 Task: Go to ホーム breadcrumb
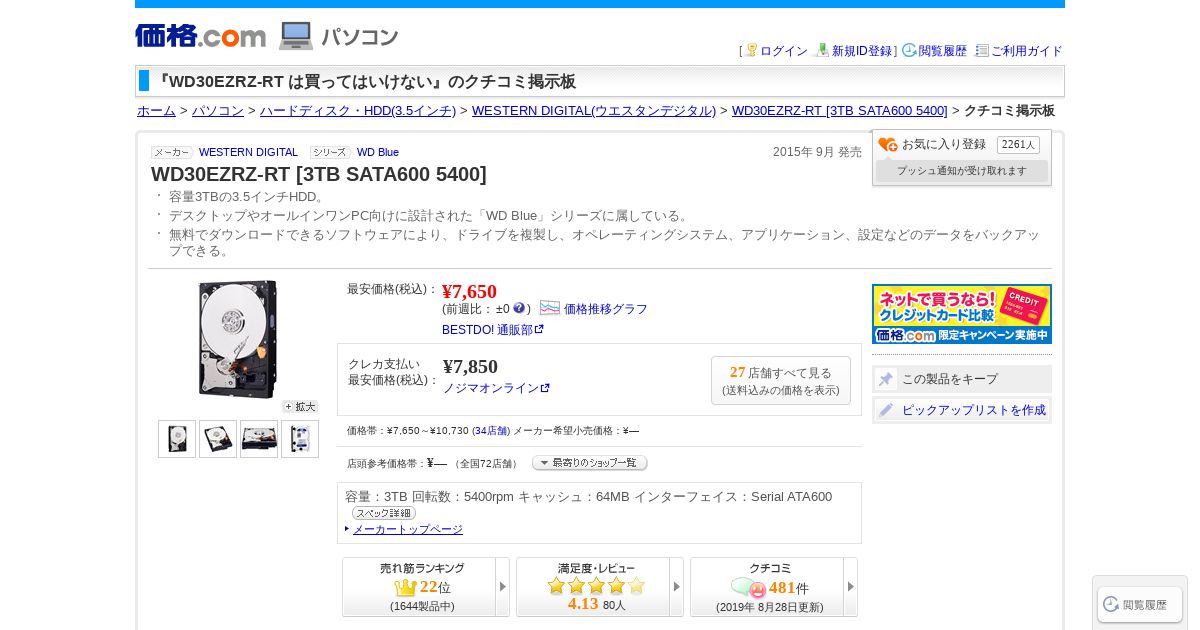[x=156, y=111]
